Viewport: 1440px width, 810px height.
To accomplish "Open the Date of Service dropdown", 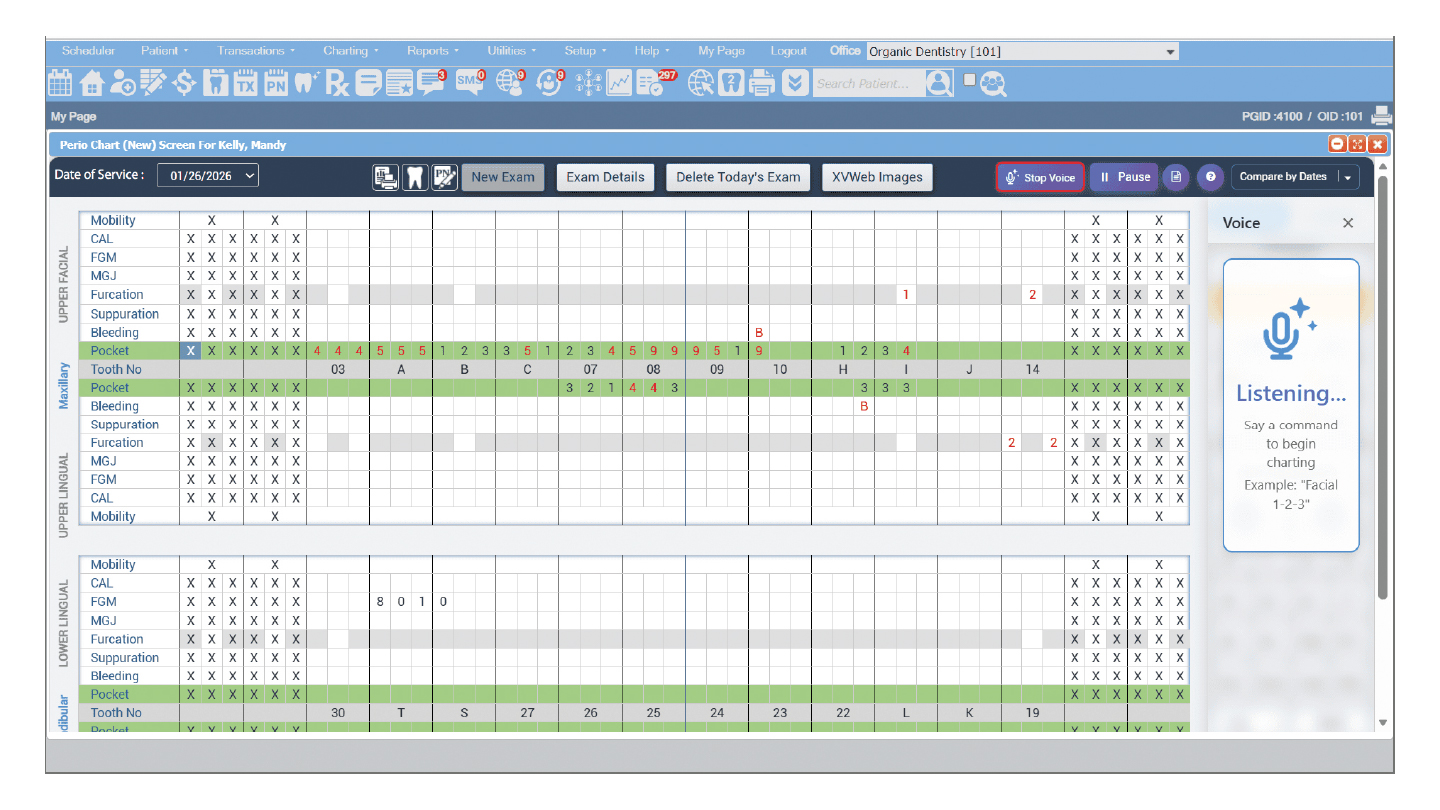I will (x=208, y=175).
